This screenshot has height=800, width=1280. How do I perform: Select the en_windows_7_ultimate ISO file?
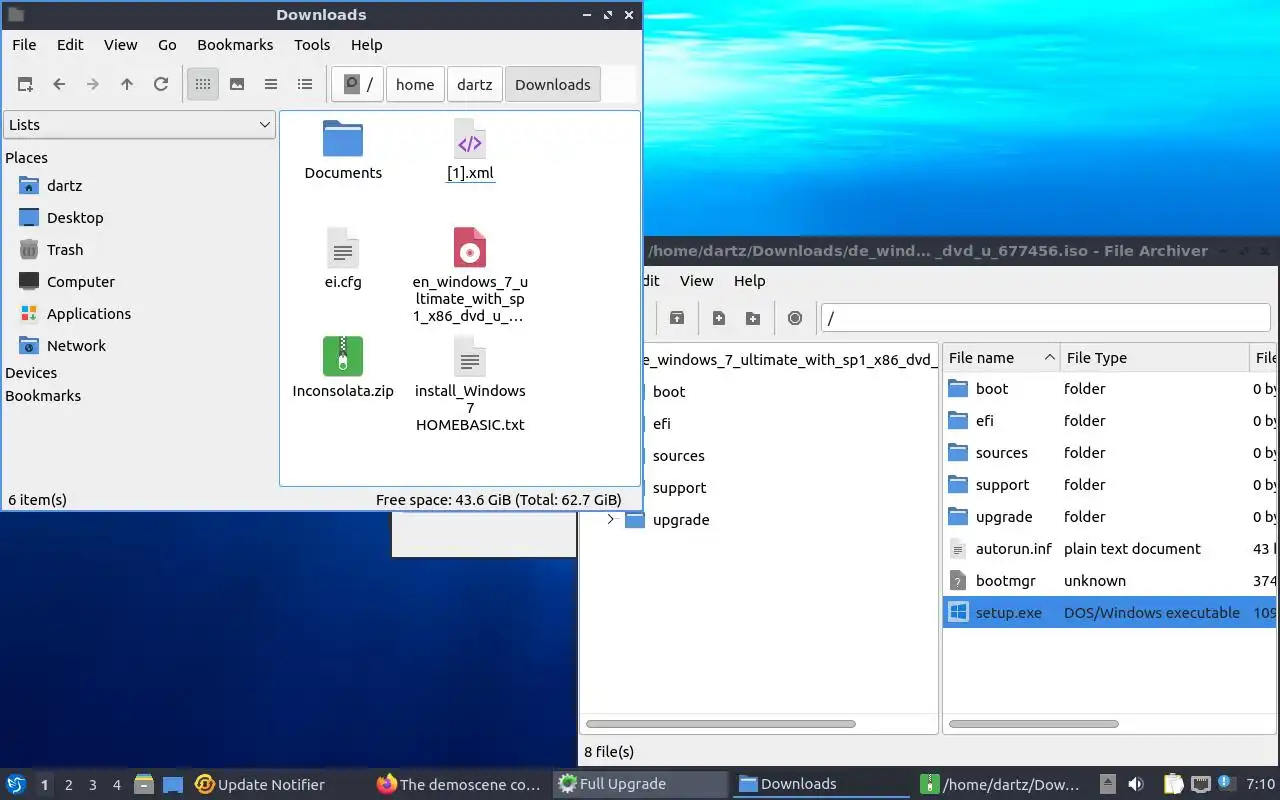coord(470,248)
